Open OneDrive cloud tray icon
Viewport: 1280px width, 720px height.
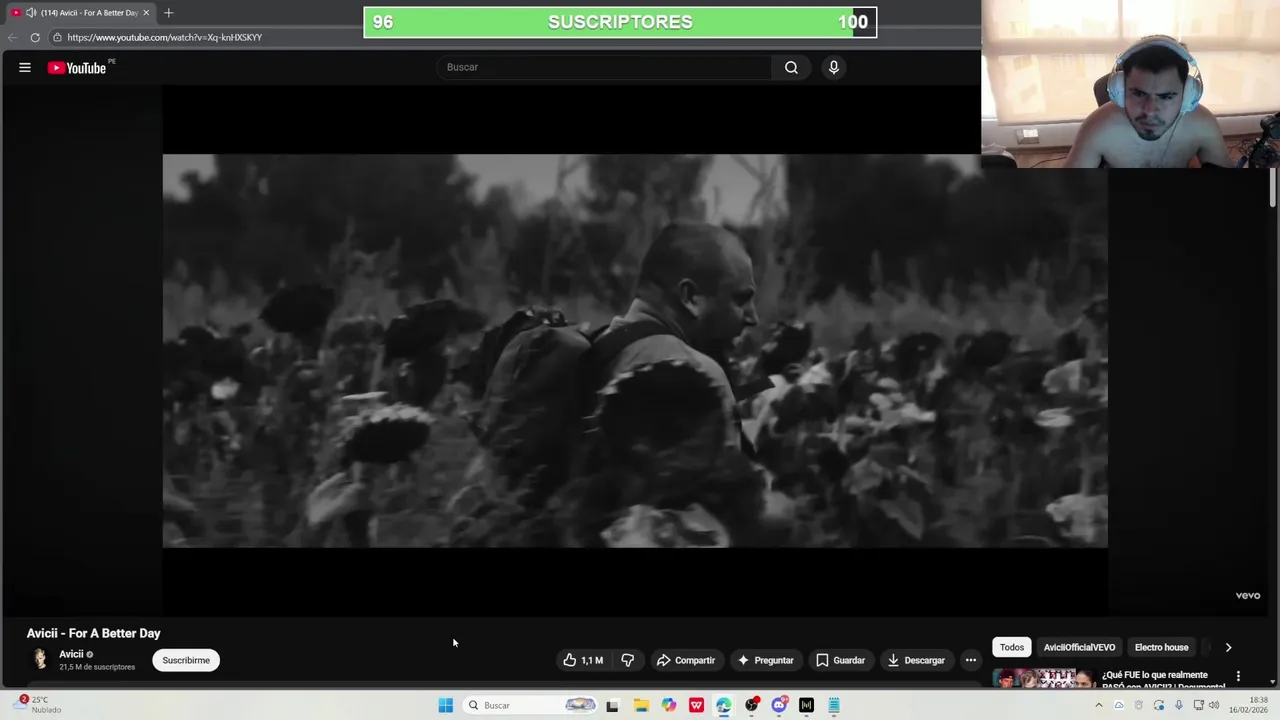click(x=1119, y=705)
